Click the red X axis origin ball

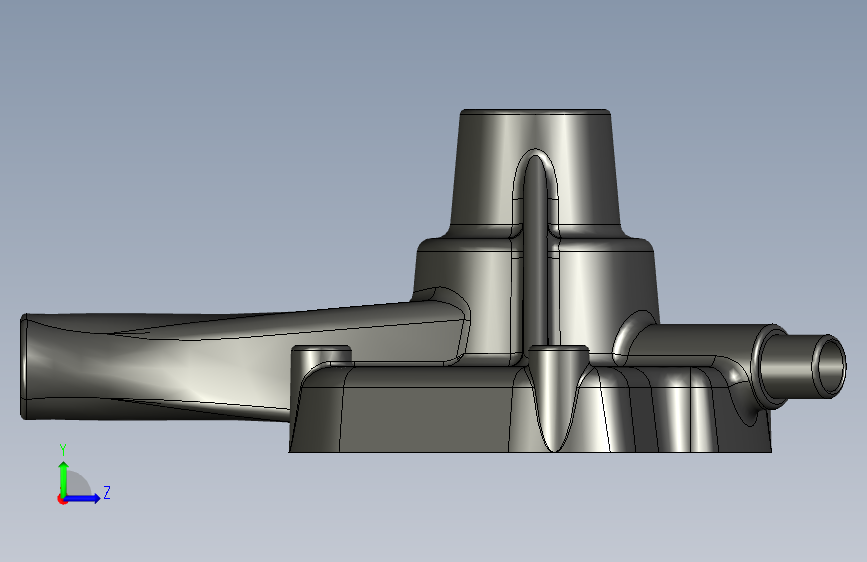tap(62, 499)
